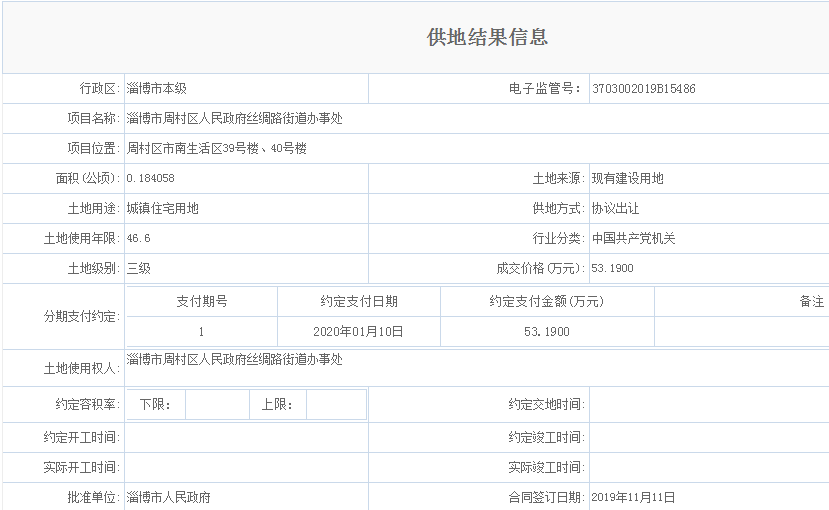
Task: Click the 成交价格 value 53.1900
Action: pyautogui.click(x=612, y=269)
